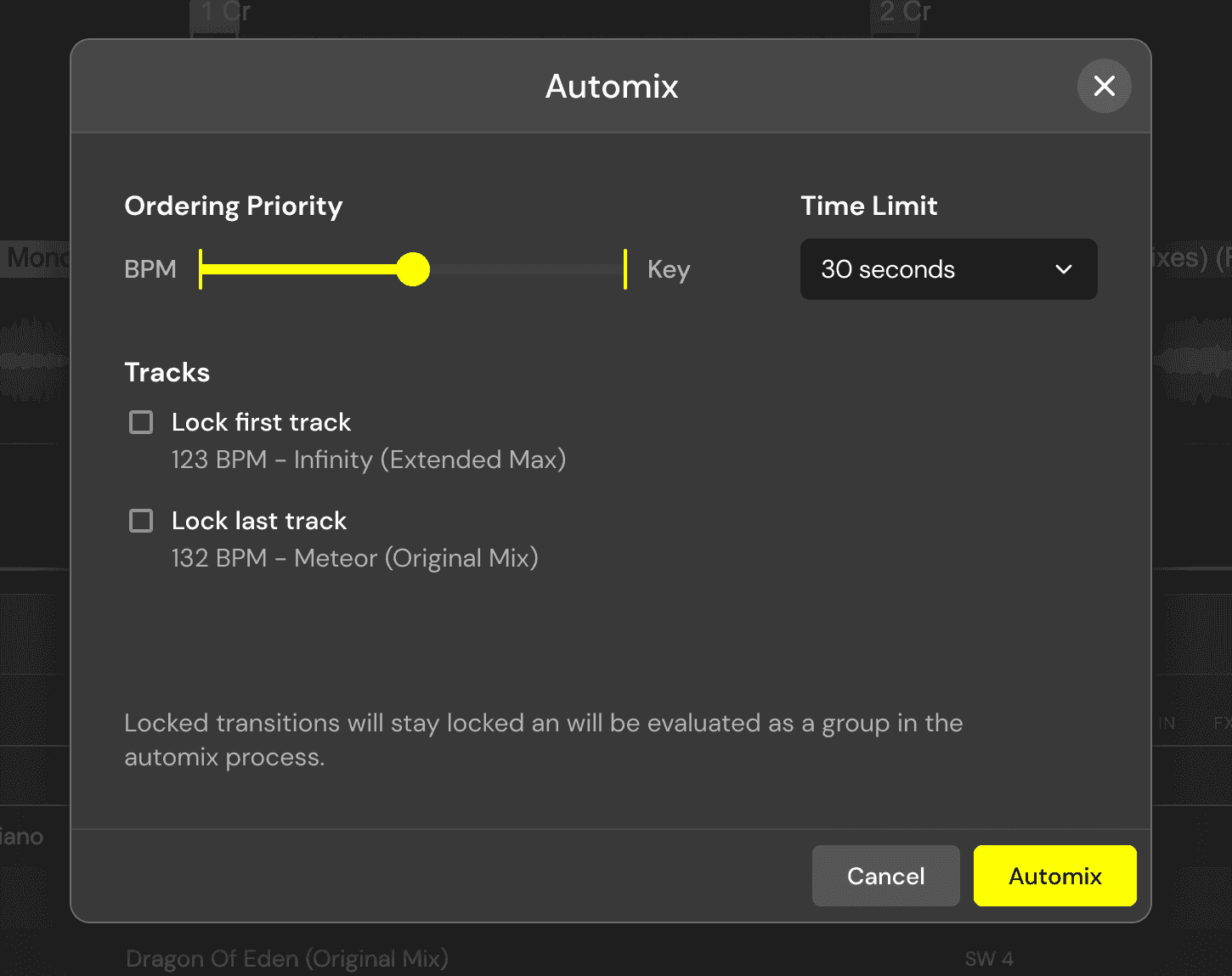The image size is (1232, 976).
Task: Click the unfilled grey part of priority slider
Action: pyautogui.click(x=527, y=269)
